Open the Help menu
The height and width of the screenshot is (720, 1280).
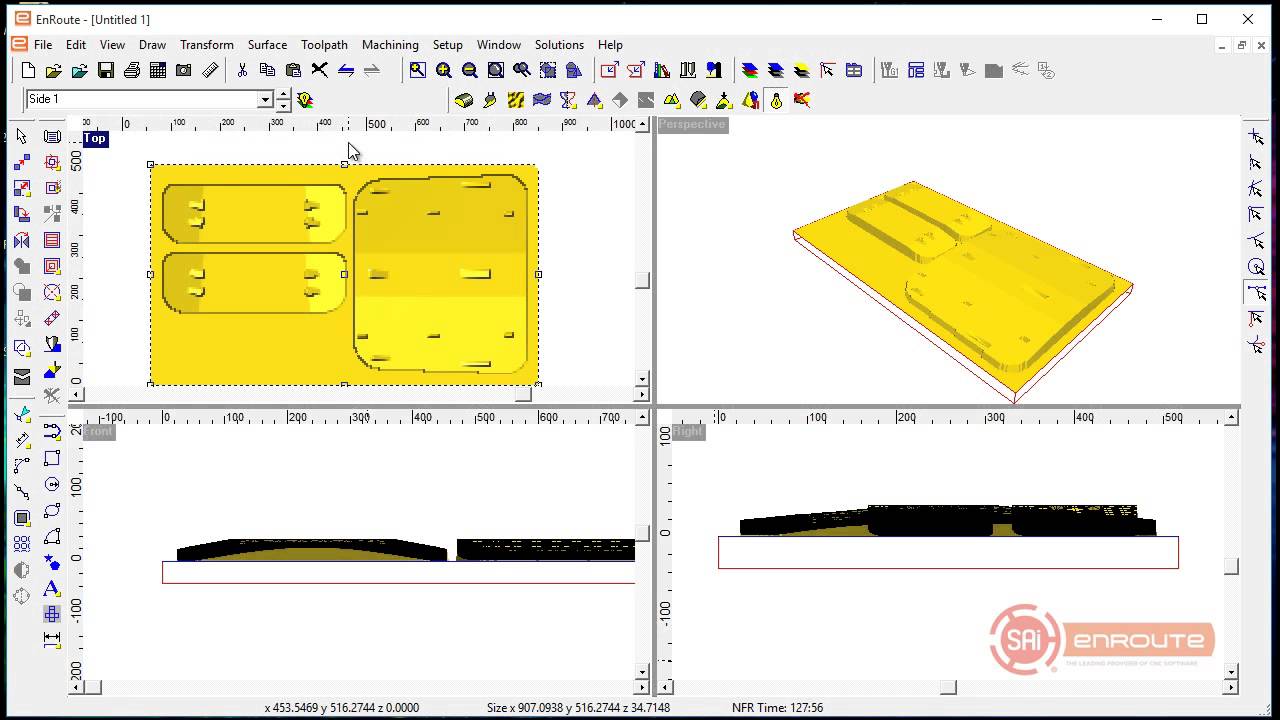pos(610,45)
